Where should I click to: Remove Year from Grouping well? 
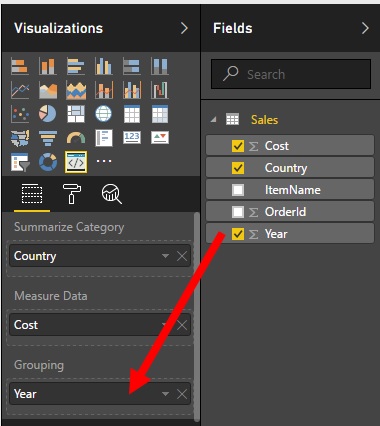point(182,394)
